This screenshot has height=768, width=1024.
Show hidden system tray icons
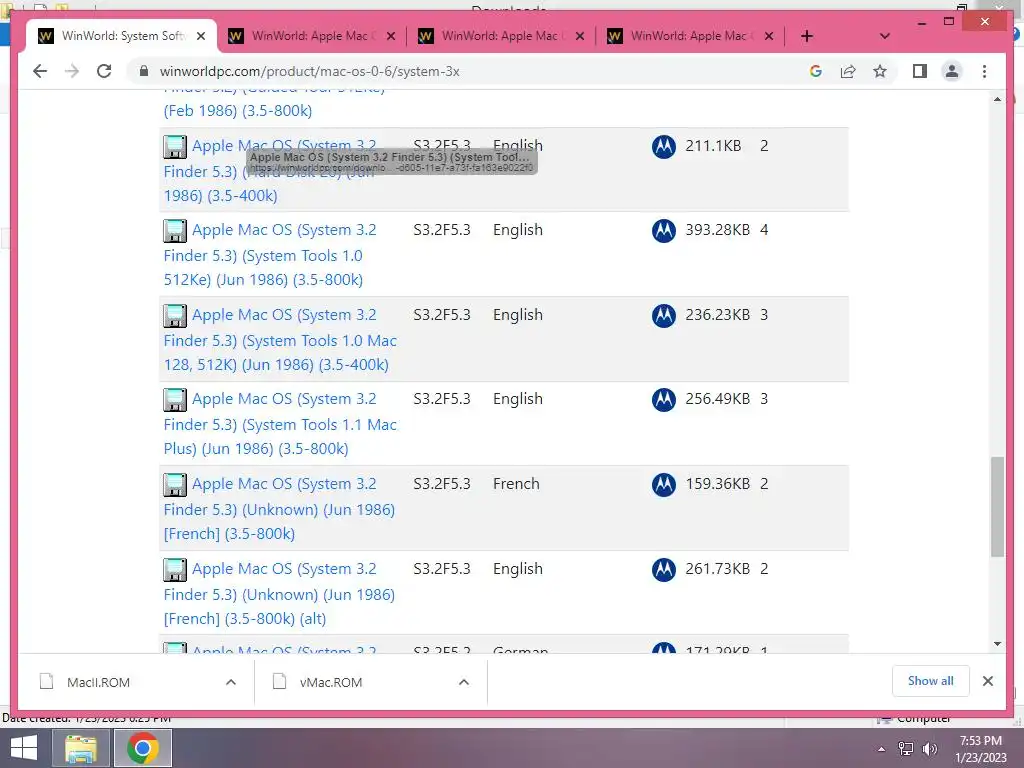[x=881, y=749]
